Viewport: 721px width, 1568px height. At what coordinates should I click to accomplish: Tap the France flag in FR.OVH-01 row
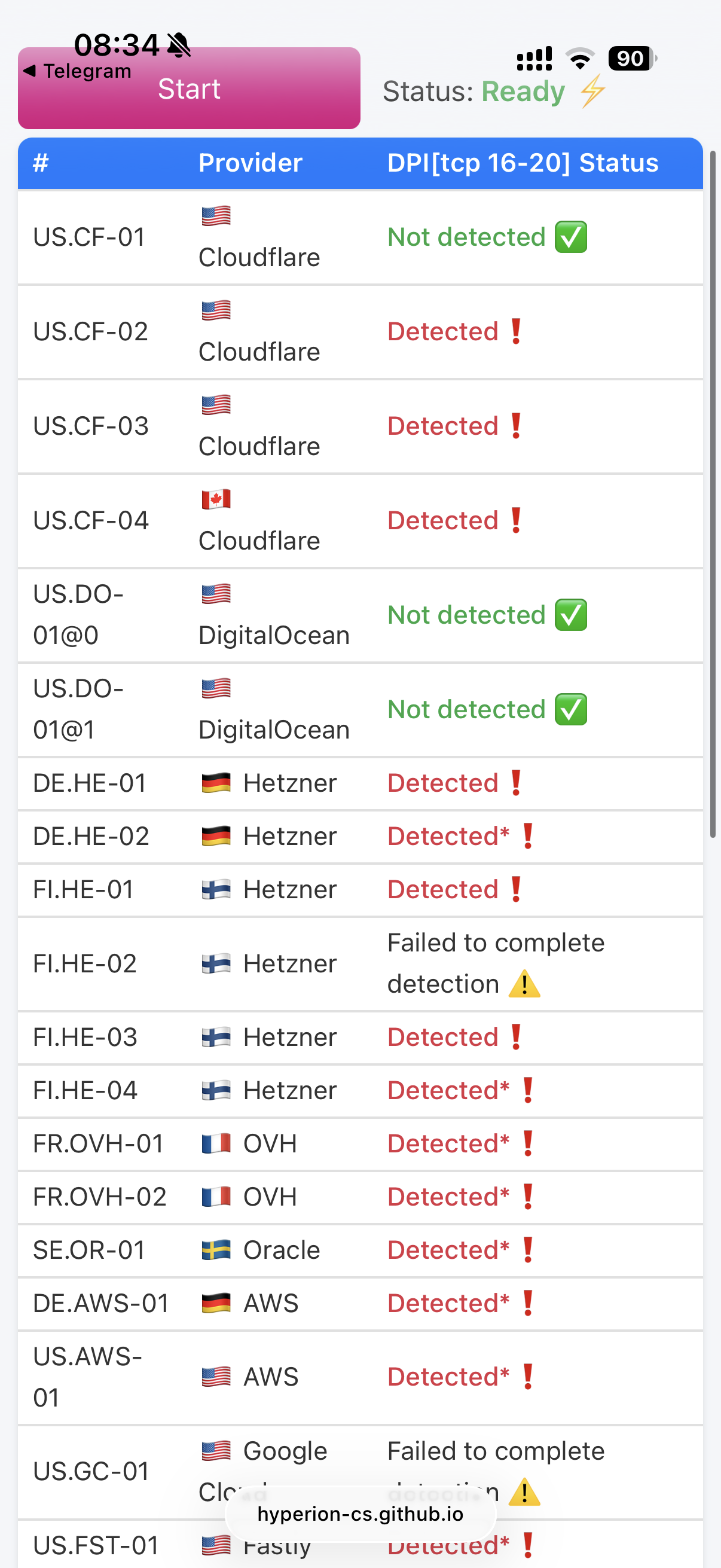216,1143
